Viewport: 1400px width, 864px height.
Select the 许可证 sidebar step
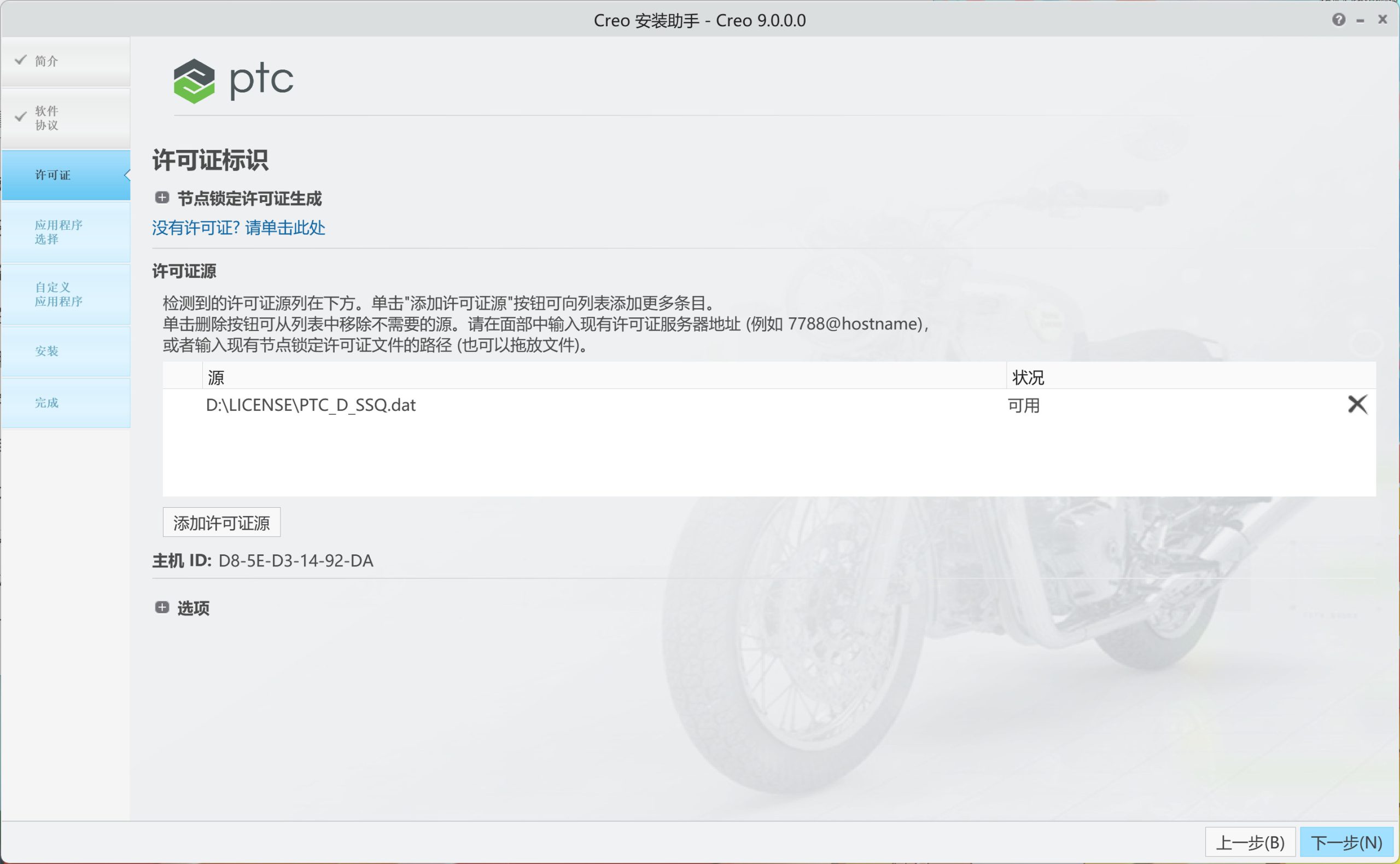pos(52,175)
